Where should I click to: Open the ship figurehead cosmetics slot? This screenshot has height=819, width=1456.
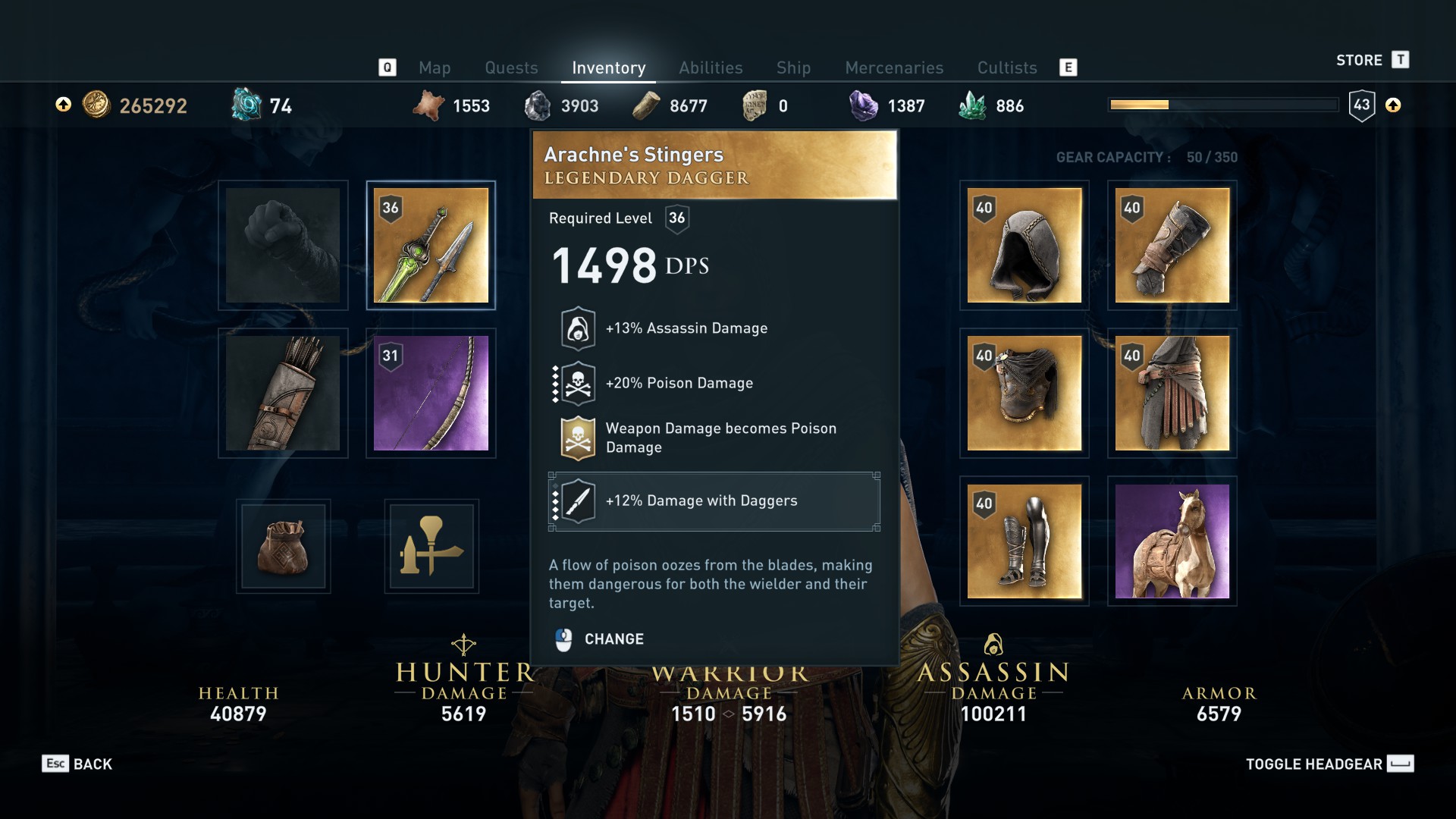pyautogui.click(x=431, y=546)
